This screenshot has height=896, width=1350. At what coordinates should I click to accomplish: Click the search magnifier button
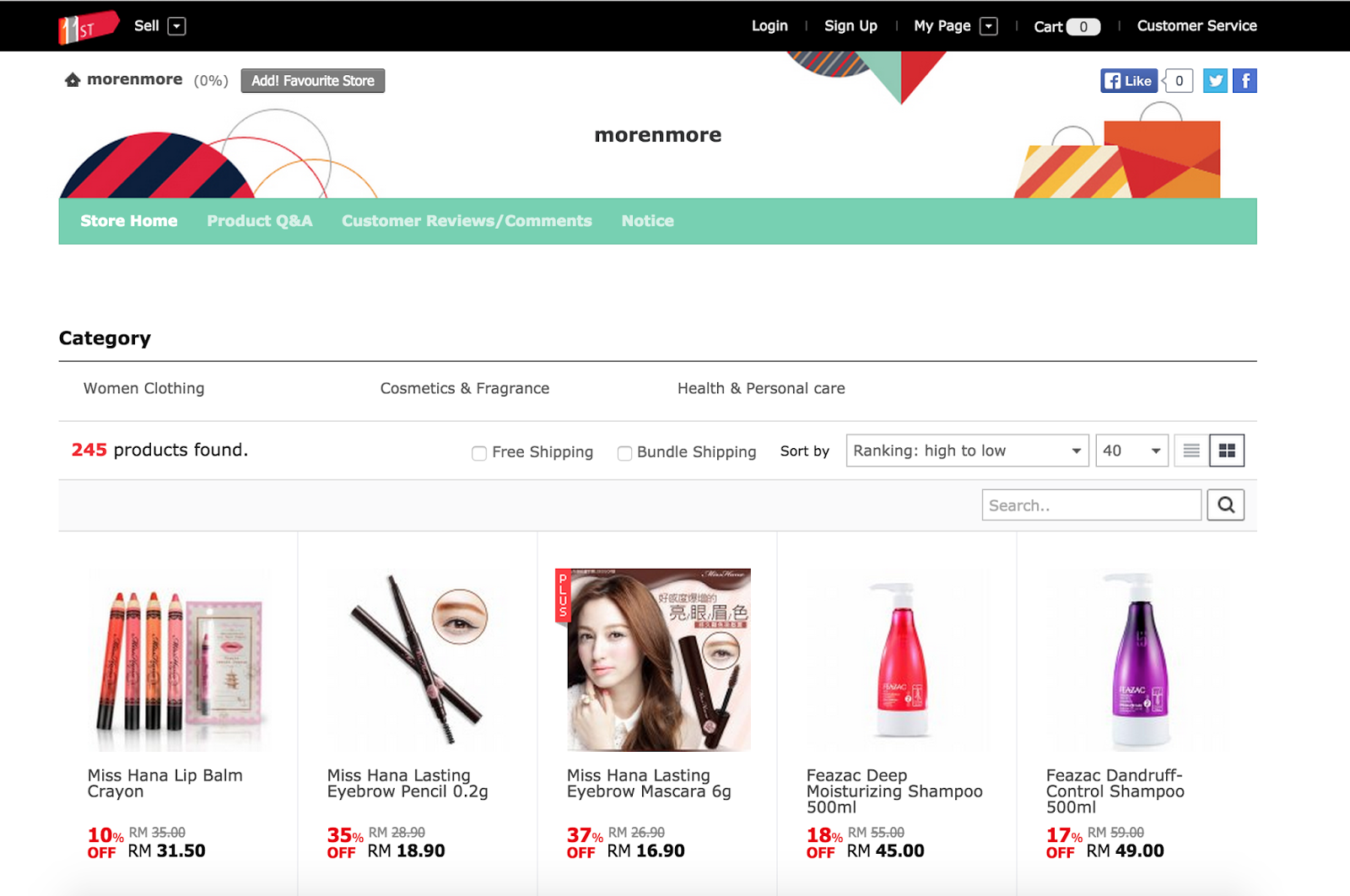(1226, 505)
